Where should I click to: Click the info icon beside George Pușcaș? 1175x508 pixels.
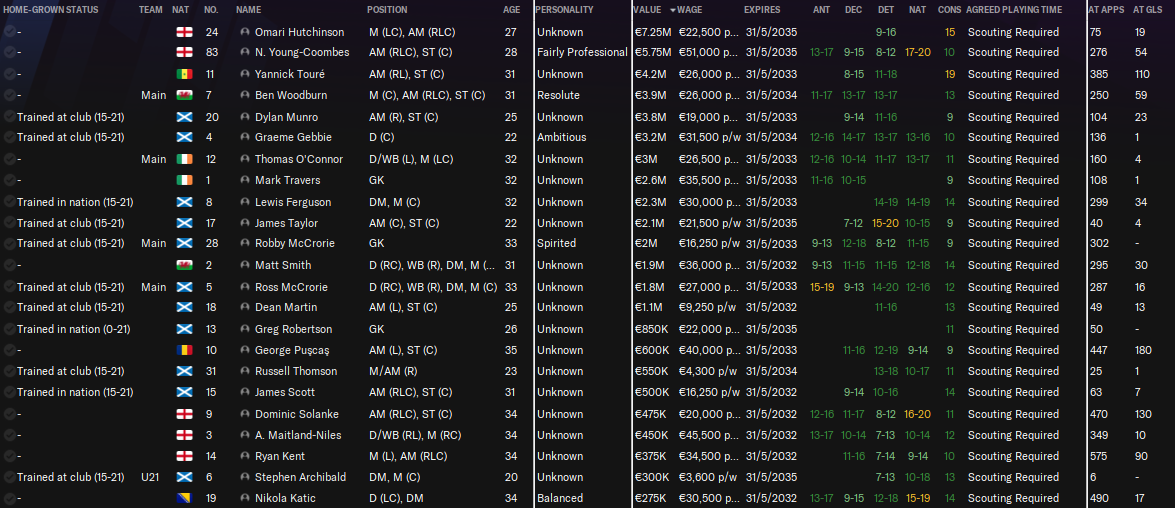(244, 350)
